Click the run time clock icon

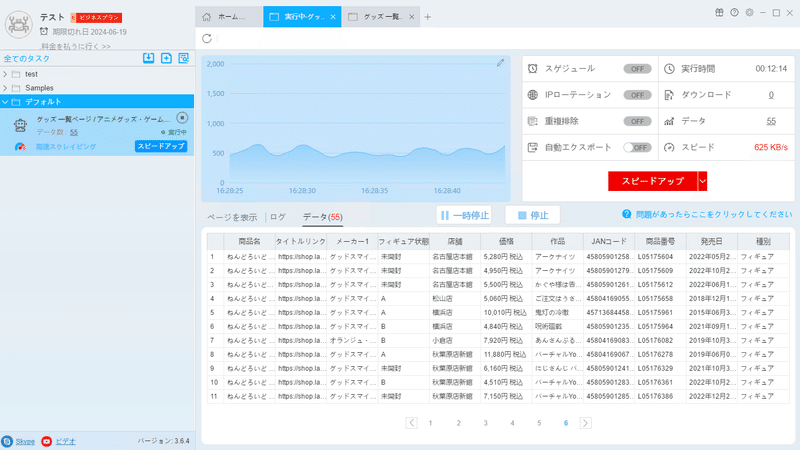click(x=669, y=68)
